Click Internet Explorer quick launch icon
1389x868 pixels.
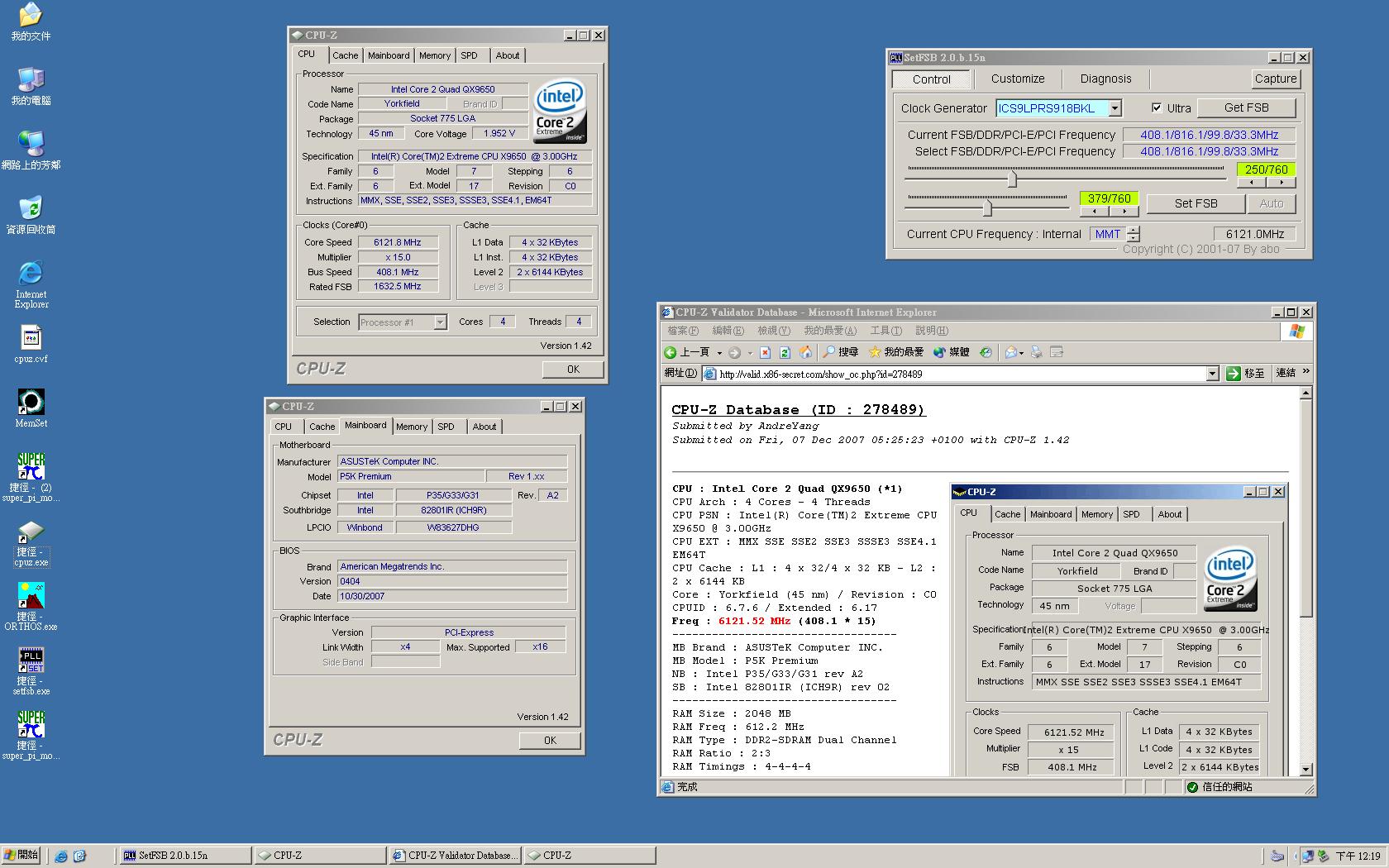(61, 856)
